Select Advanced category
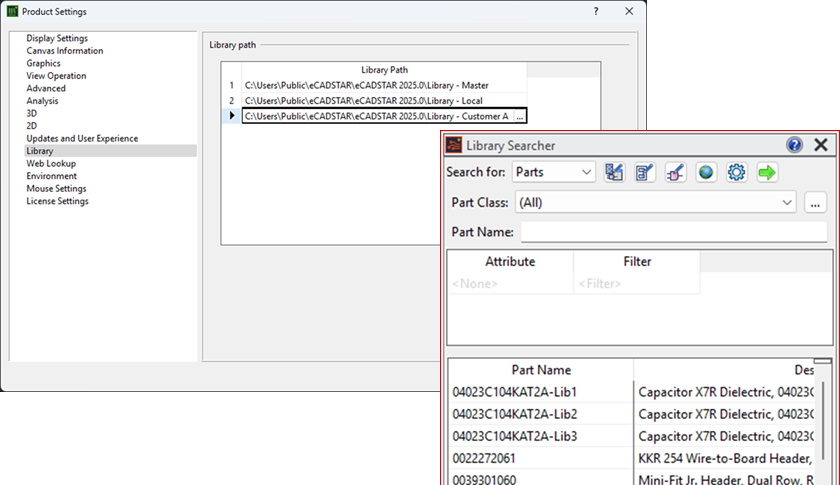Image resolution: width=840 pixels, height=485 pixels. tap(46, 88)
